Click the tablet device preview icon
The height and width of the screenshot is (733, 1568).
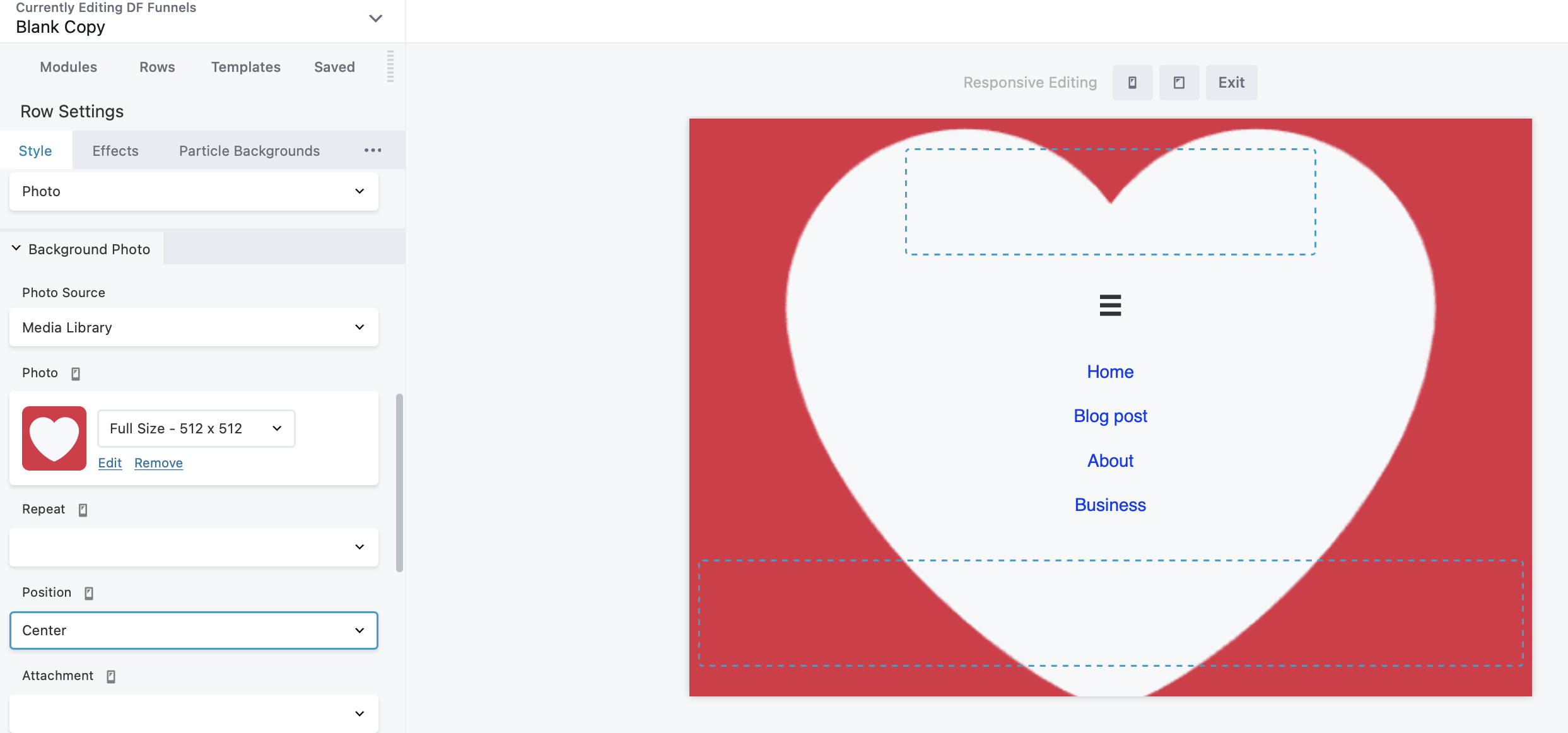[x=1179, y=83]
